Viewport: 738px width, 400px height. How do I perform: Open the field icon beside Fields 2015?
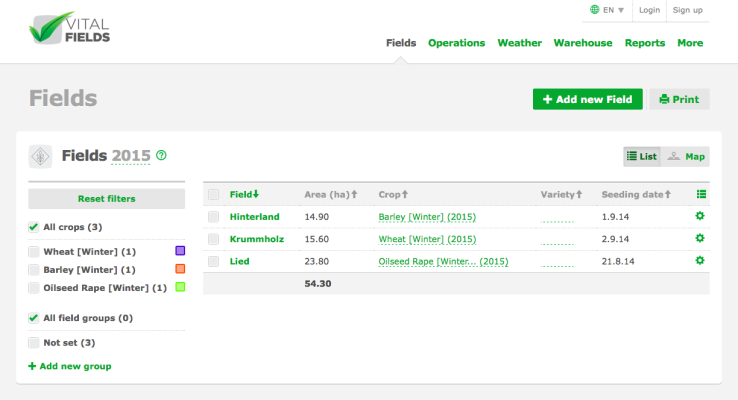point(40,156)
